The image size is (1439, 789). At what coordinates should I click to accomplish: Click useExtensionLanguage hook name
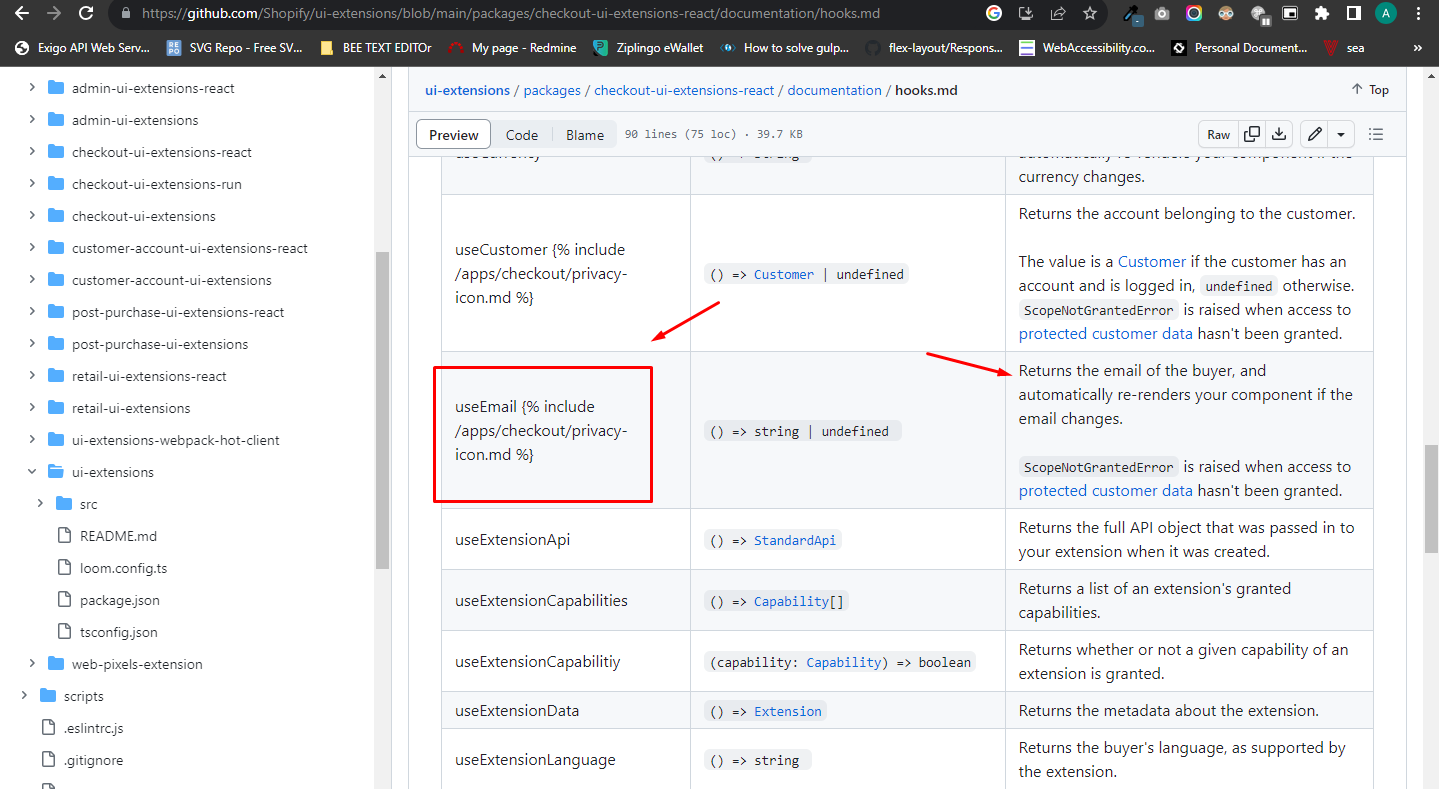tap(535, 760)
